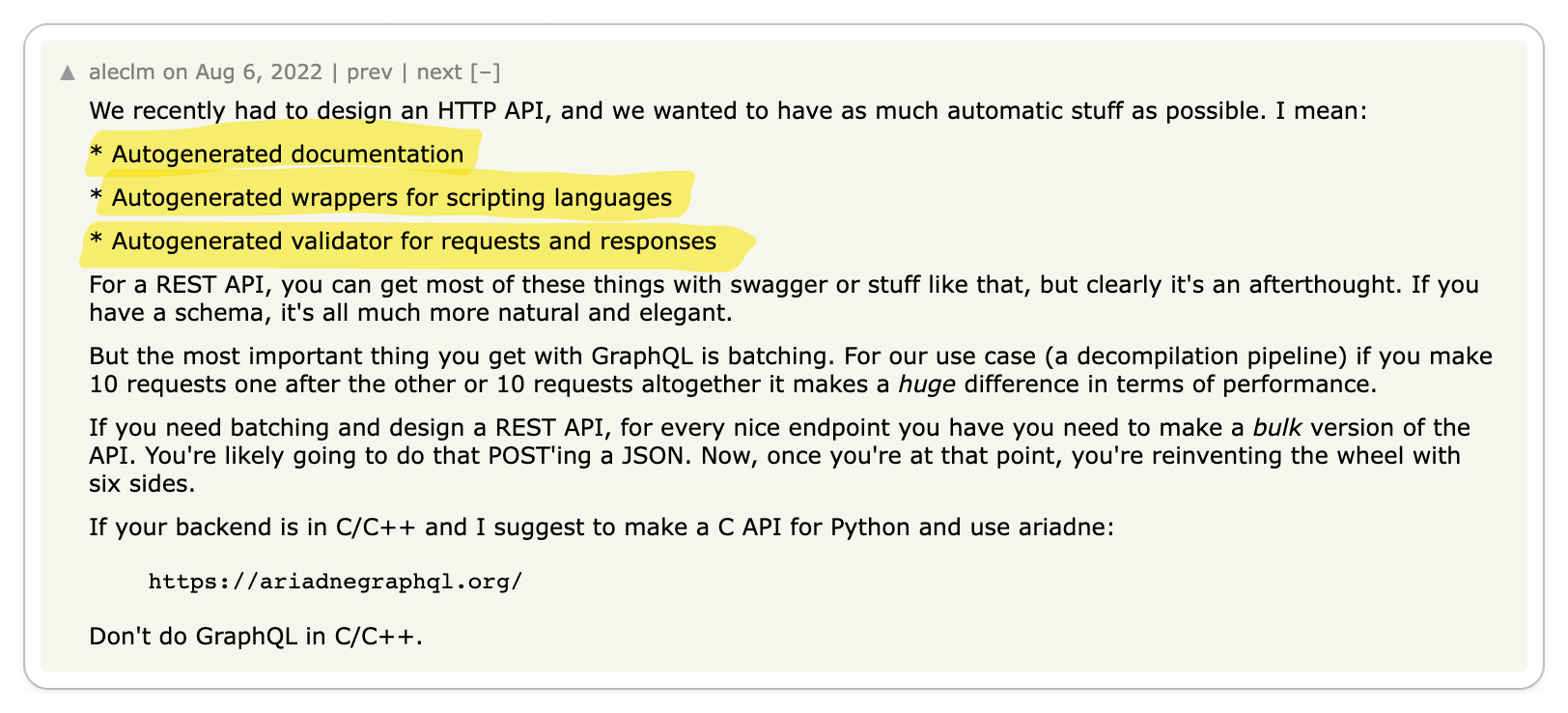Collapse the comment with the [–] toggle
The image size is (1568, 713).
pyautogui.click(x=486, y=72)
